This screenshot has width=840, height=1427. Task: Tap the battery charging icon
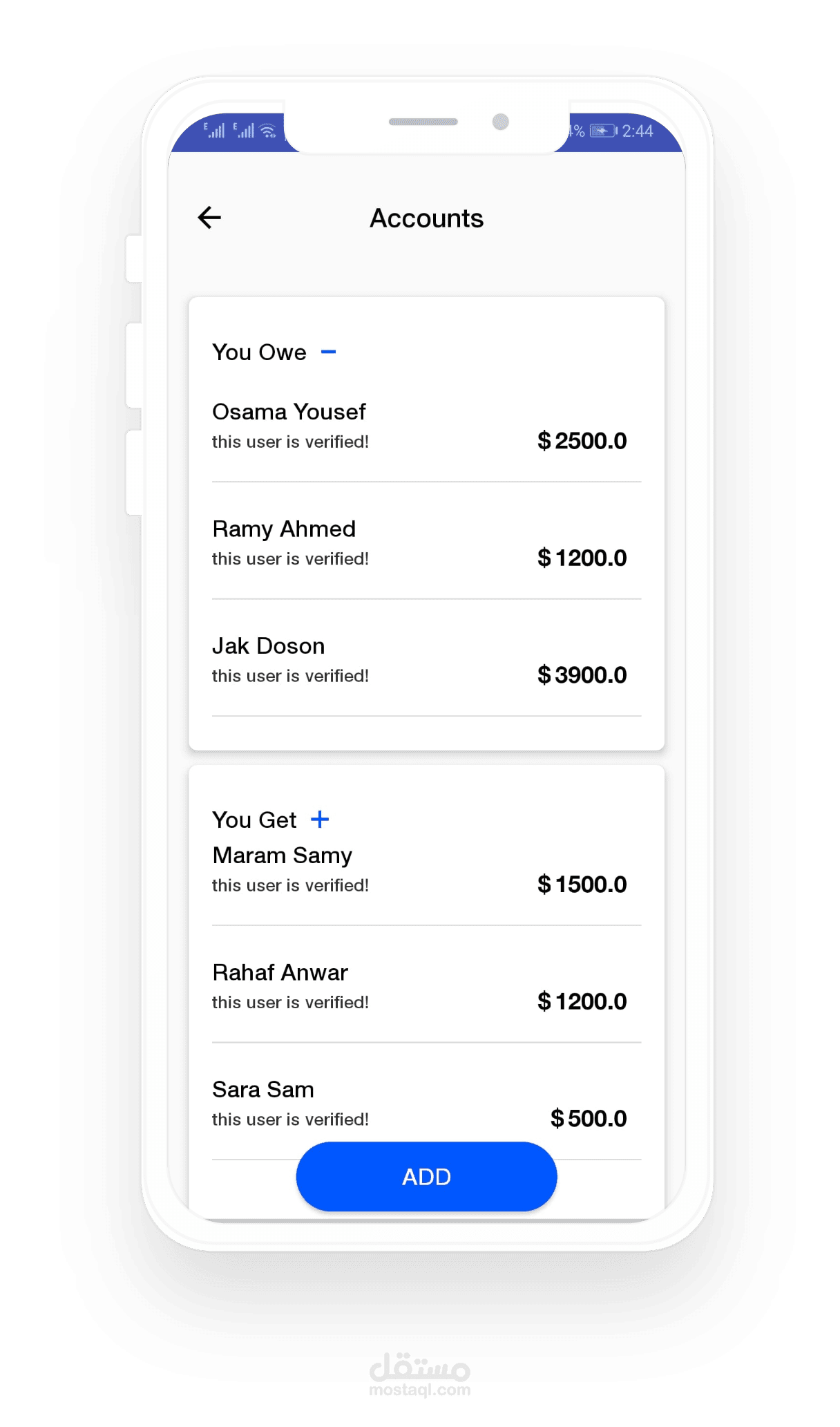tap(602, 131)
